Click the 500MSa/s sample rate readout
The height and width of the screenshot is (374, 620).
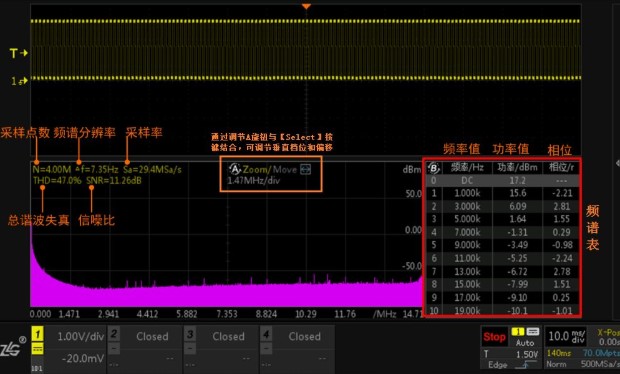pyautogui.click(x=600, y=364)
